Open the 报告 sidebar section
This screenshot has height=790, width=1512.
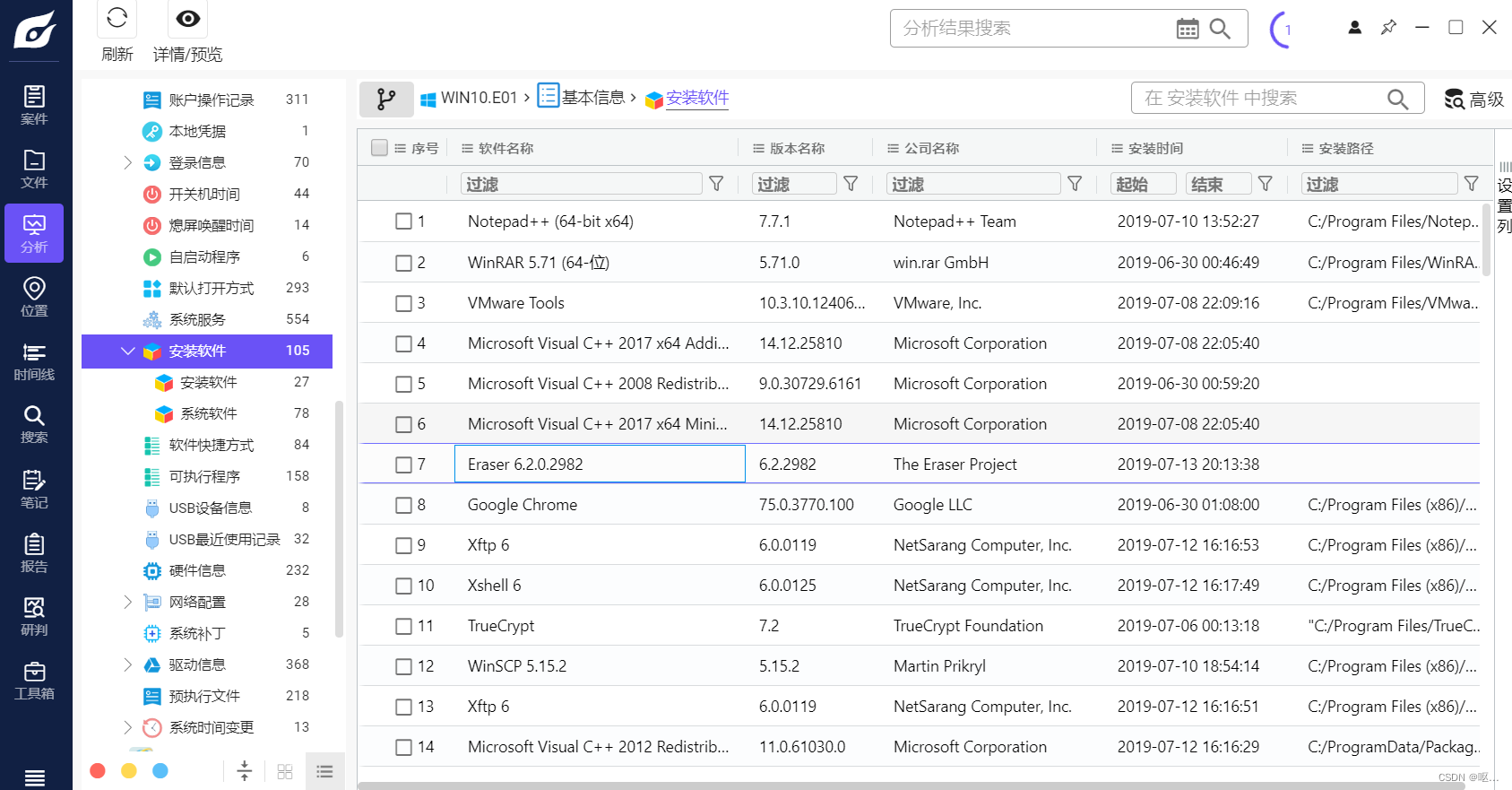34,552
